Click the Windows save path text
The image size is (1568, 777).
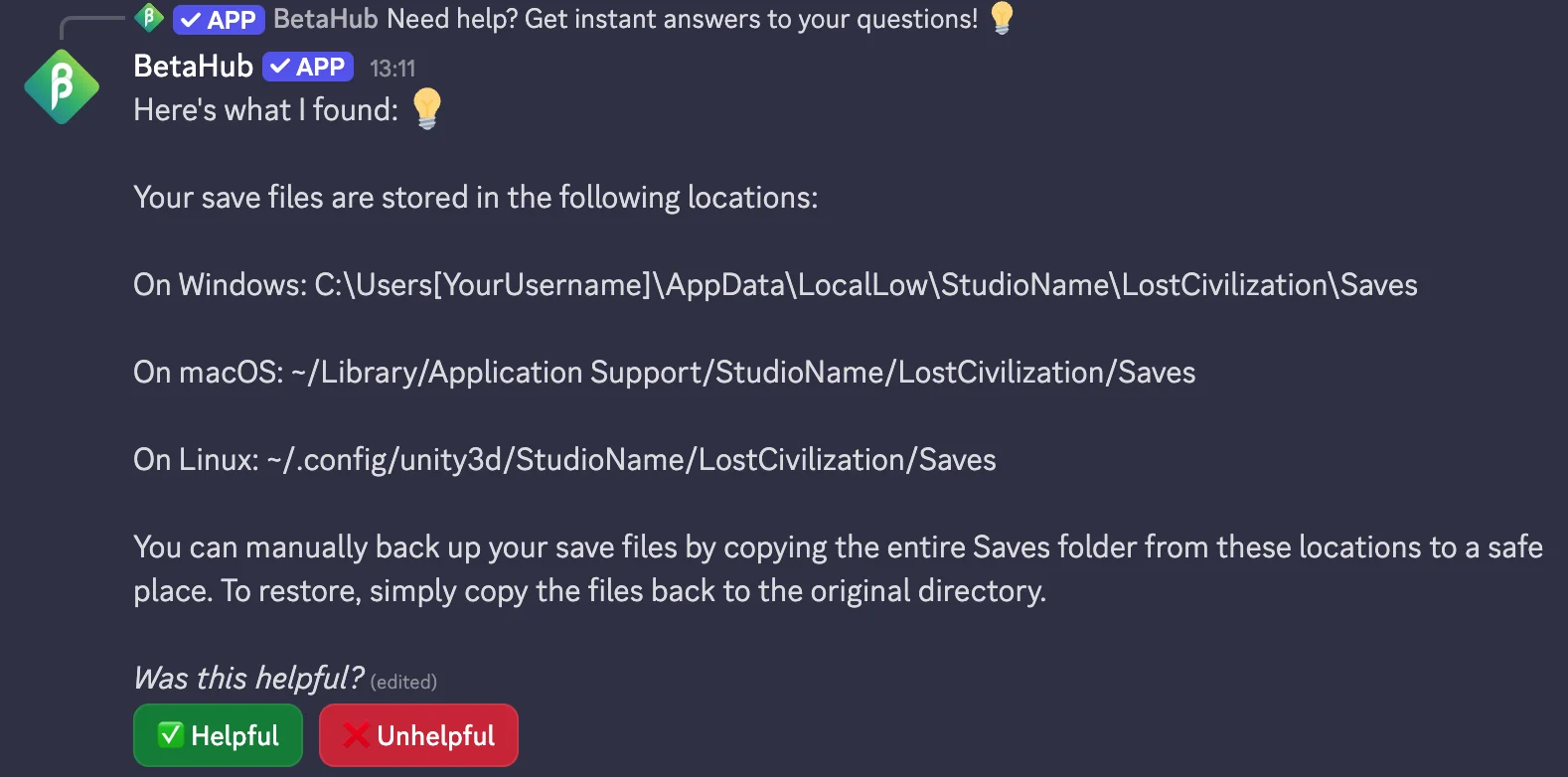[864, 285]
